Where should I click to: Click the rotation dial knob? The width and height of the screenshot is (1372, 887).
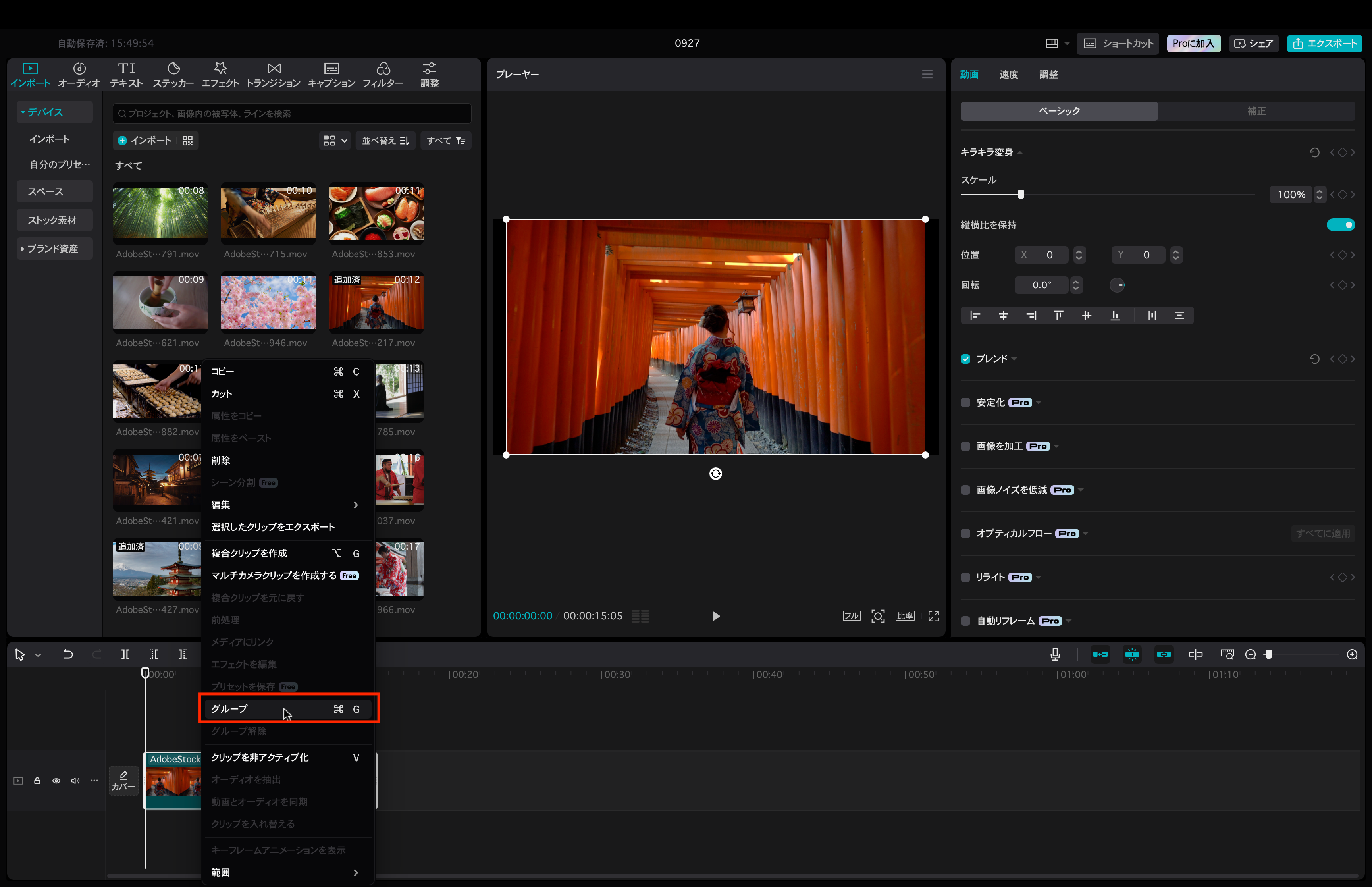tap(1117, 285)
